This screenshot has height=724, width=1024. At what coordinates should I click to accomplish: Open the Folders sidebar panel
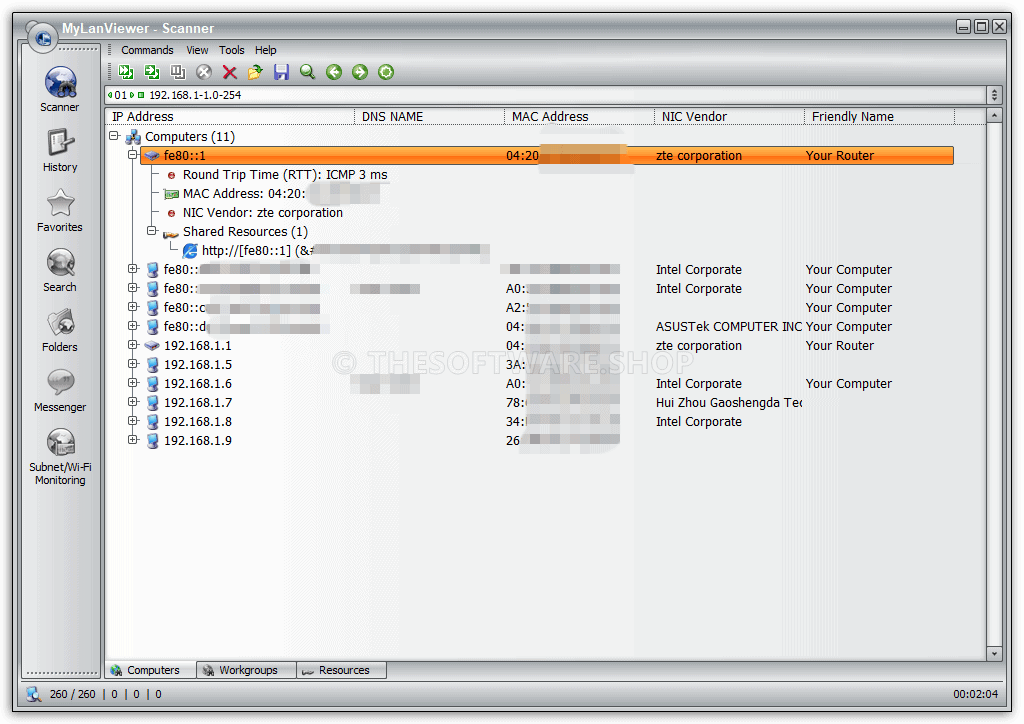[60, 330]
